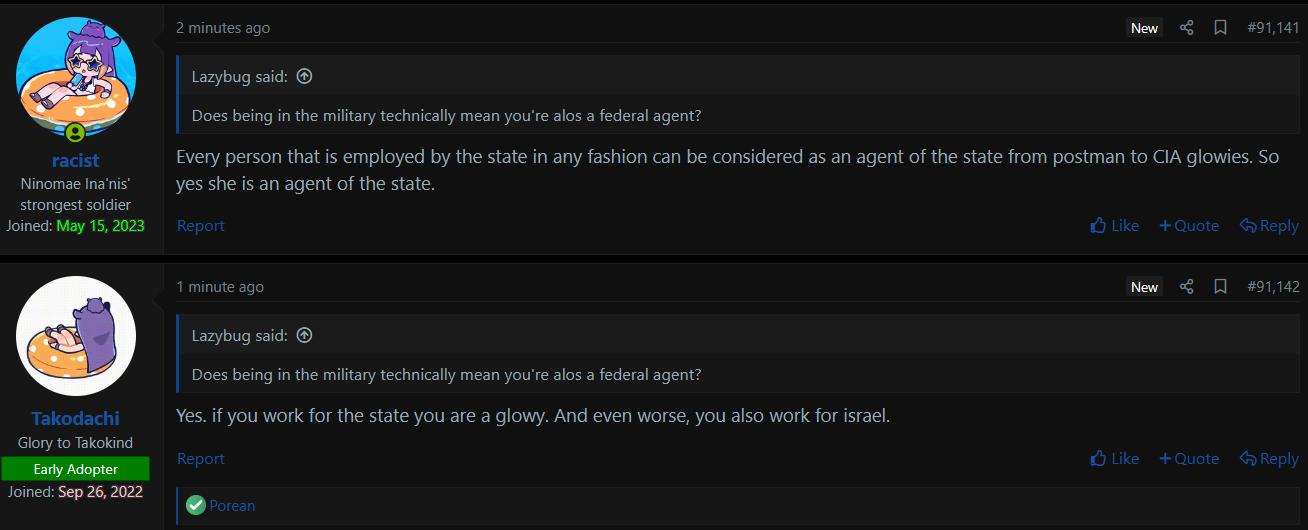Image resolution: width=1308 pixels, height=530 pixels.
Task: View Porean in the reactions bar
Action: pos(232,506)
